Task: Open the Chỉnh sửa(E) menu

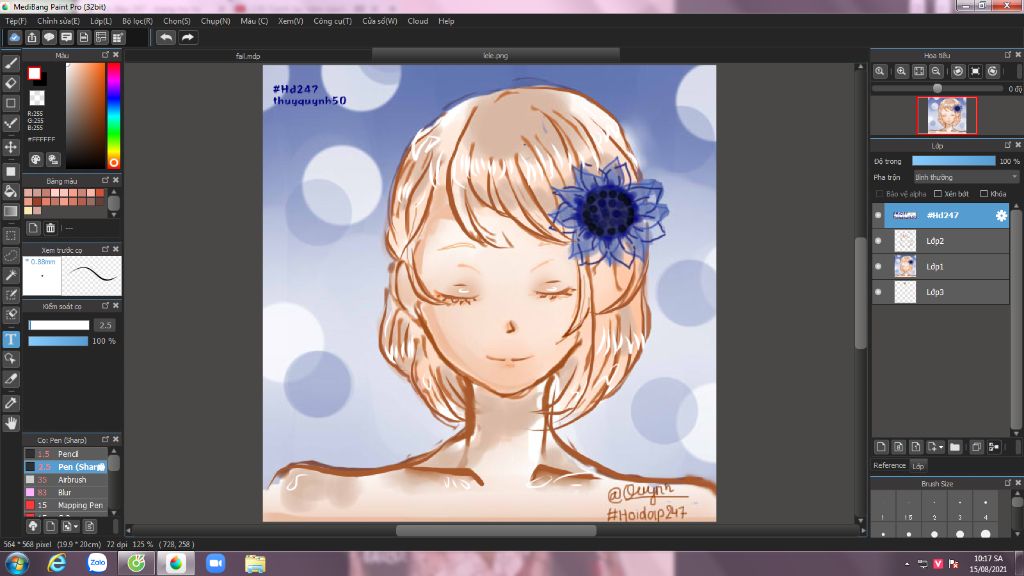Action: coord(58,21)
